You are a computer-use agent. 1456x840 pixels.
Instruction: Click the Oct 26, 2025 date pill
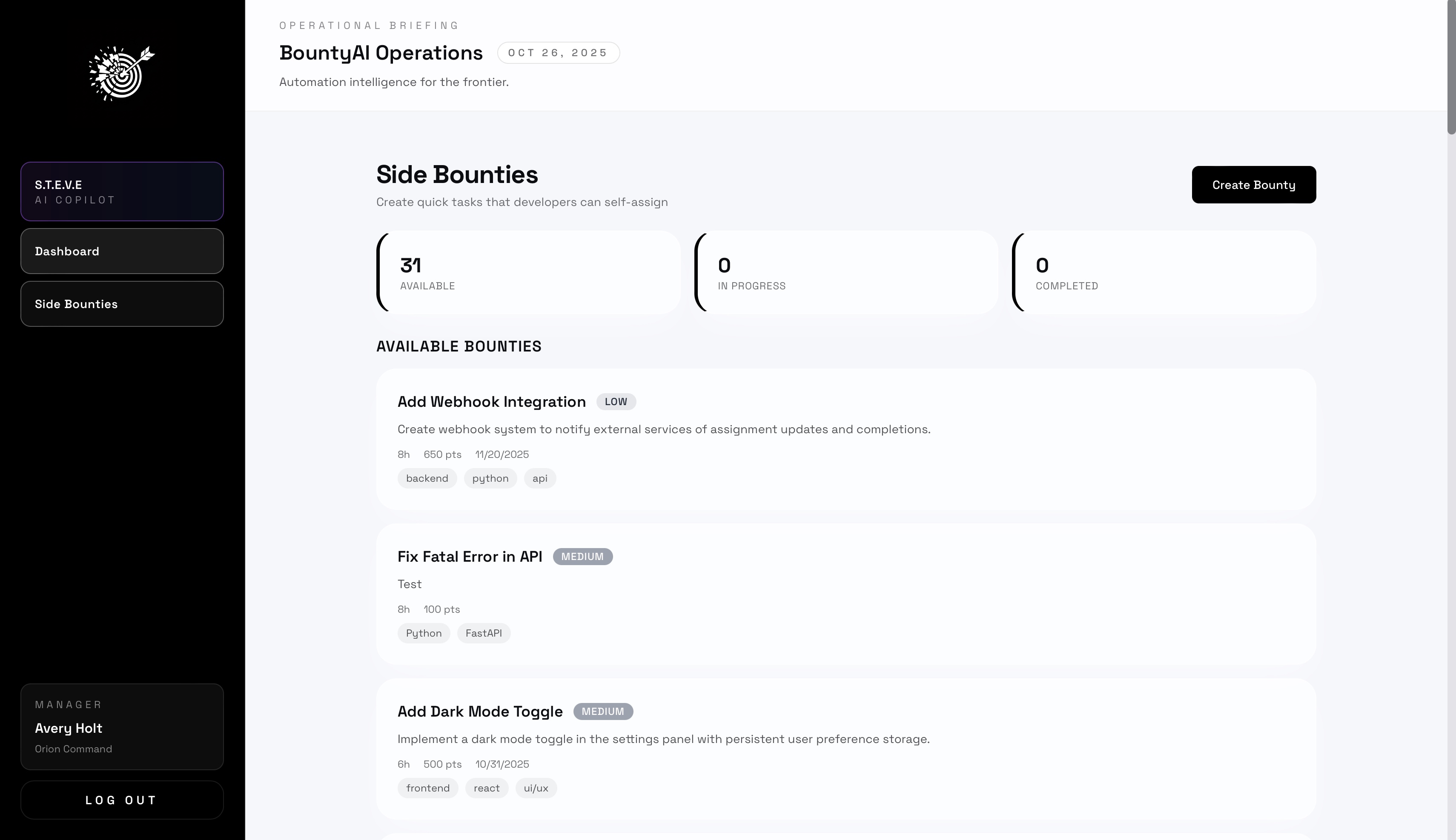[558, 53]
